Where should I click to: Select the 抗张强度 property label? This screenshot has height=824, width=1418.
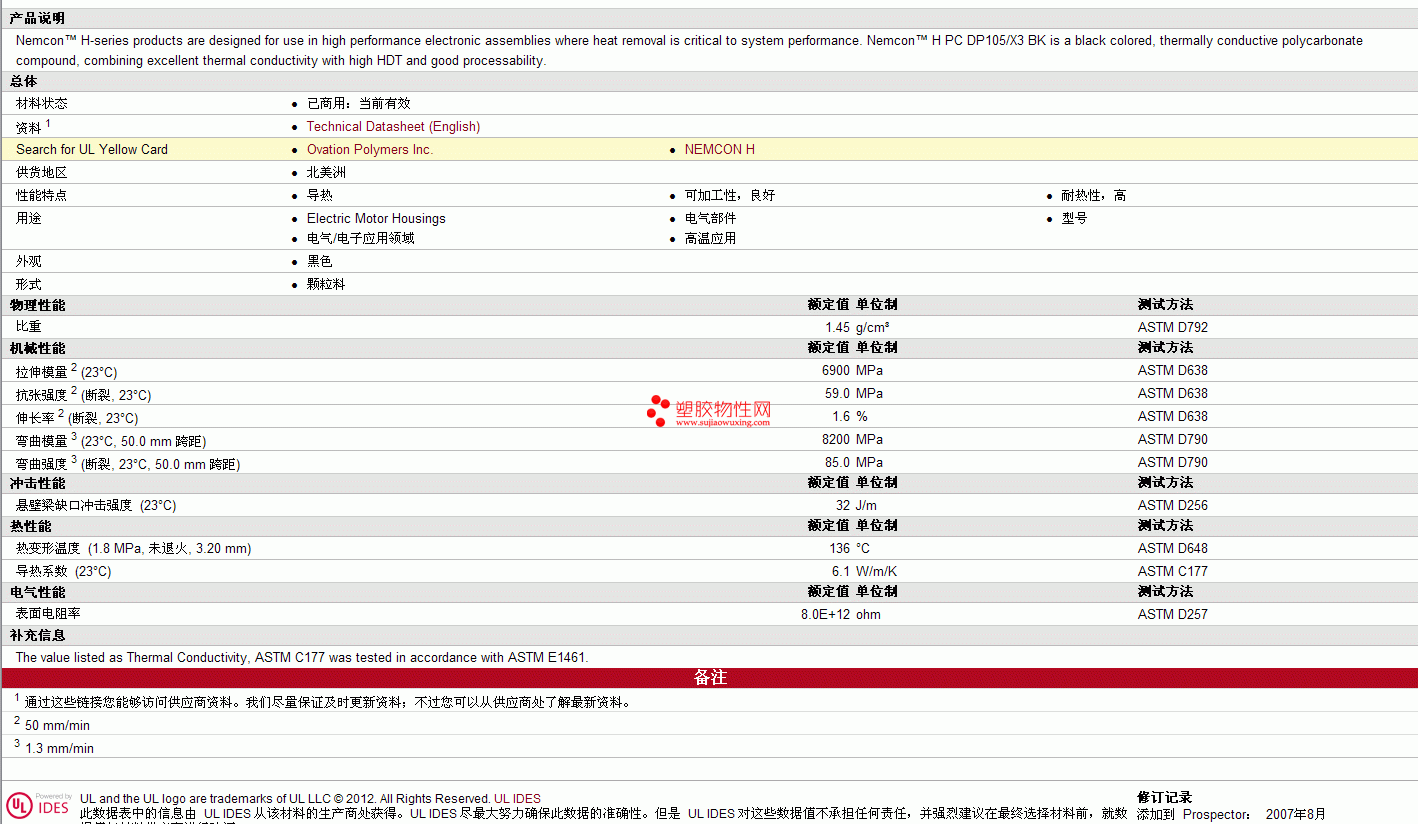tap(84, 394)
